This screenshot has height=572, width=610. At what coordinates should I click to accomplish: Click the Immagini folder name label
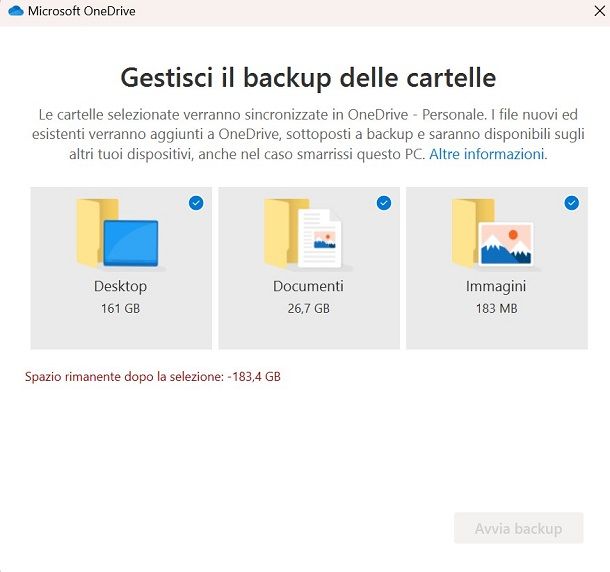(496, 287)
